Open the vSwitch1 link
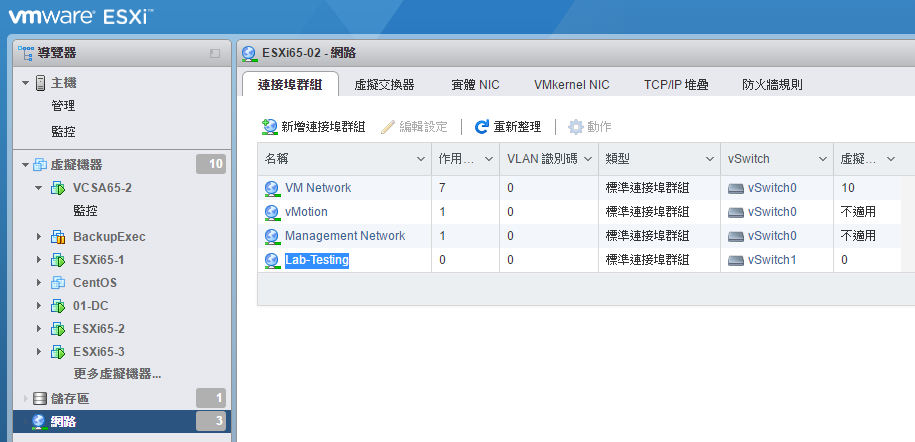 pos(772,260)
